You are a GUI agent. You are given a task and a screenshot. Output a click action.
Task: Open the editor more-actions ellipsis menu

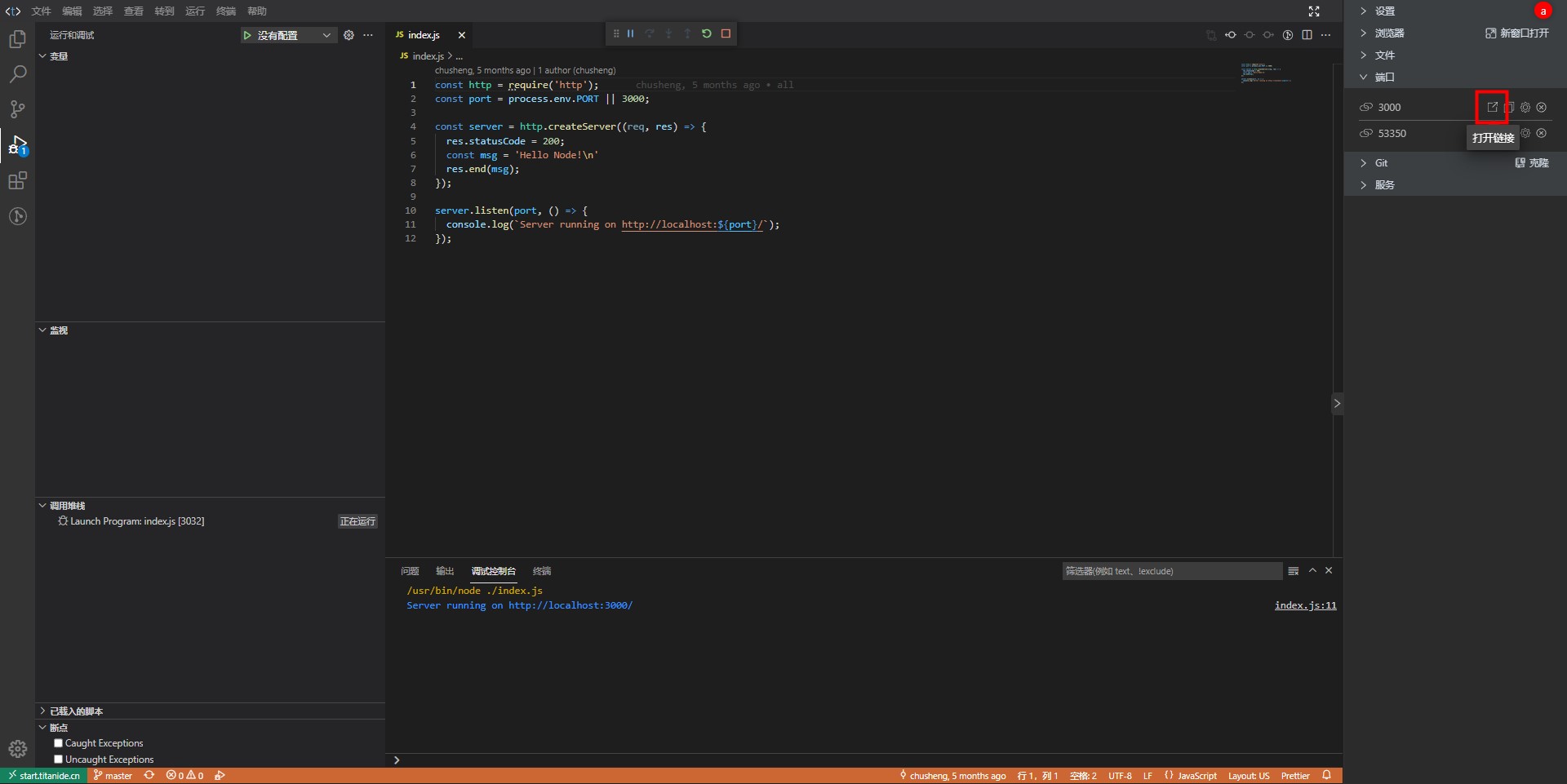tap(1325, 35)
